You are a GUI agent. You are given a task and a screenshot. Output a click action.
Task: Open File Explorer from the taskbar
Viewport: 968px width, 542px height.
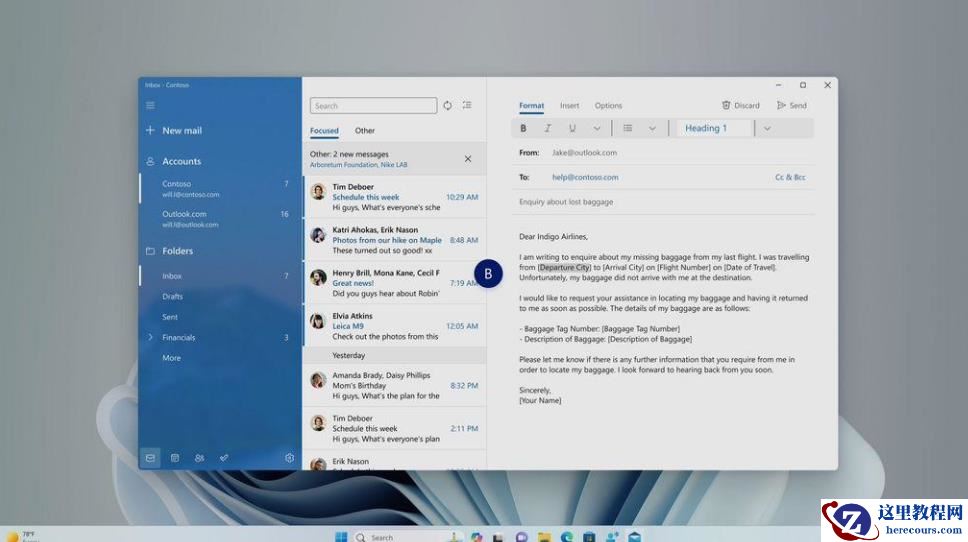pos(544,537)
